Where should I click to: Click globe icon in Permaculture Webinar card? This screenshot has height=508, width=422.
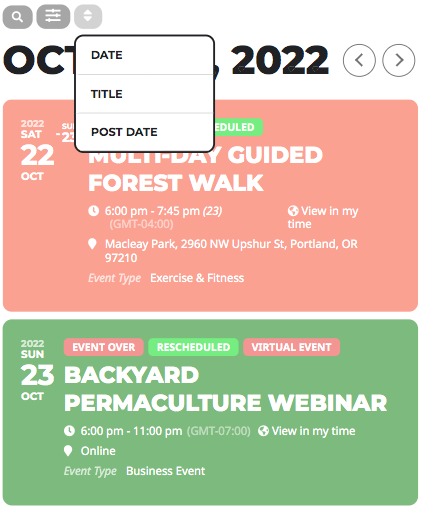[x=263, y=431]
